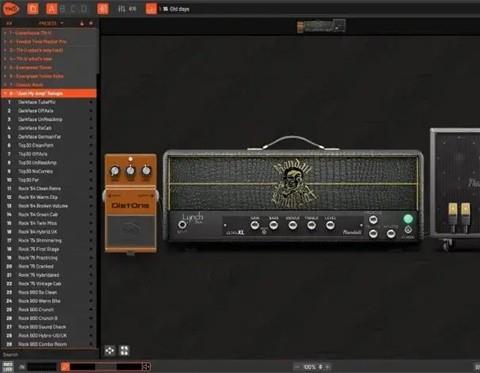
Task: Click the rig thumbnail overview at top
Action: [x=321, y=26]
